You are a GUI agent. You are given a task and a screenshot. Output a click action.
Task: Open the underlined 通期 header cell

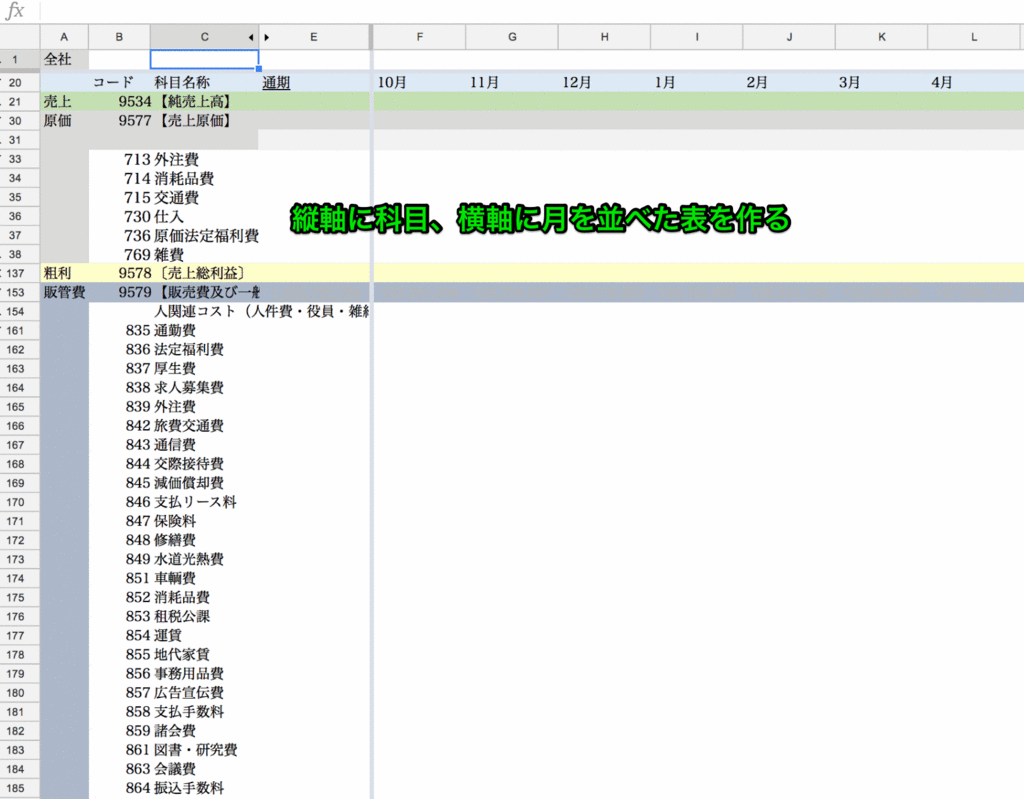[x=276, y=82]
